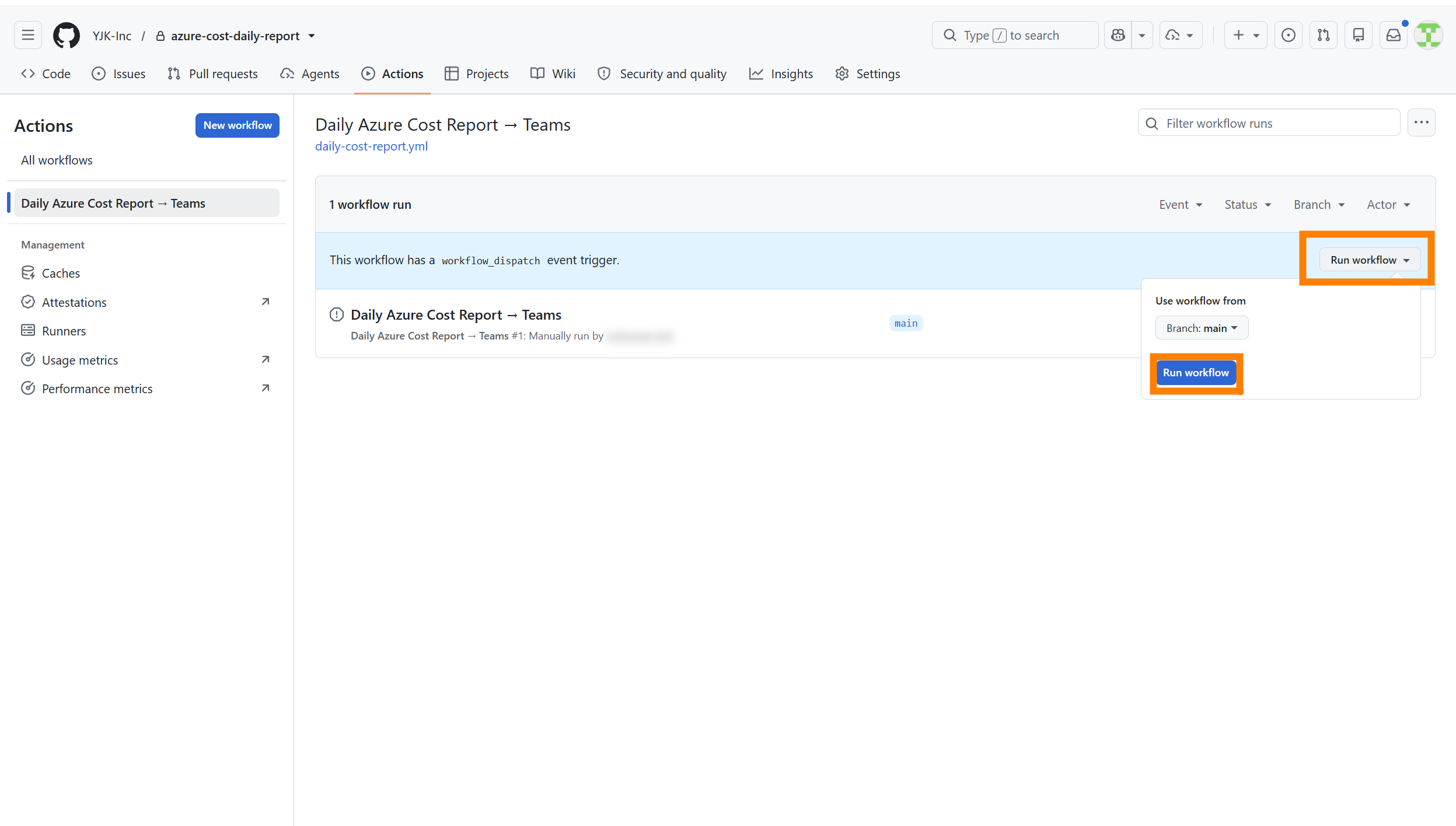Click the blue Run workflow button

pos(1196,373)
